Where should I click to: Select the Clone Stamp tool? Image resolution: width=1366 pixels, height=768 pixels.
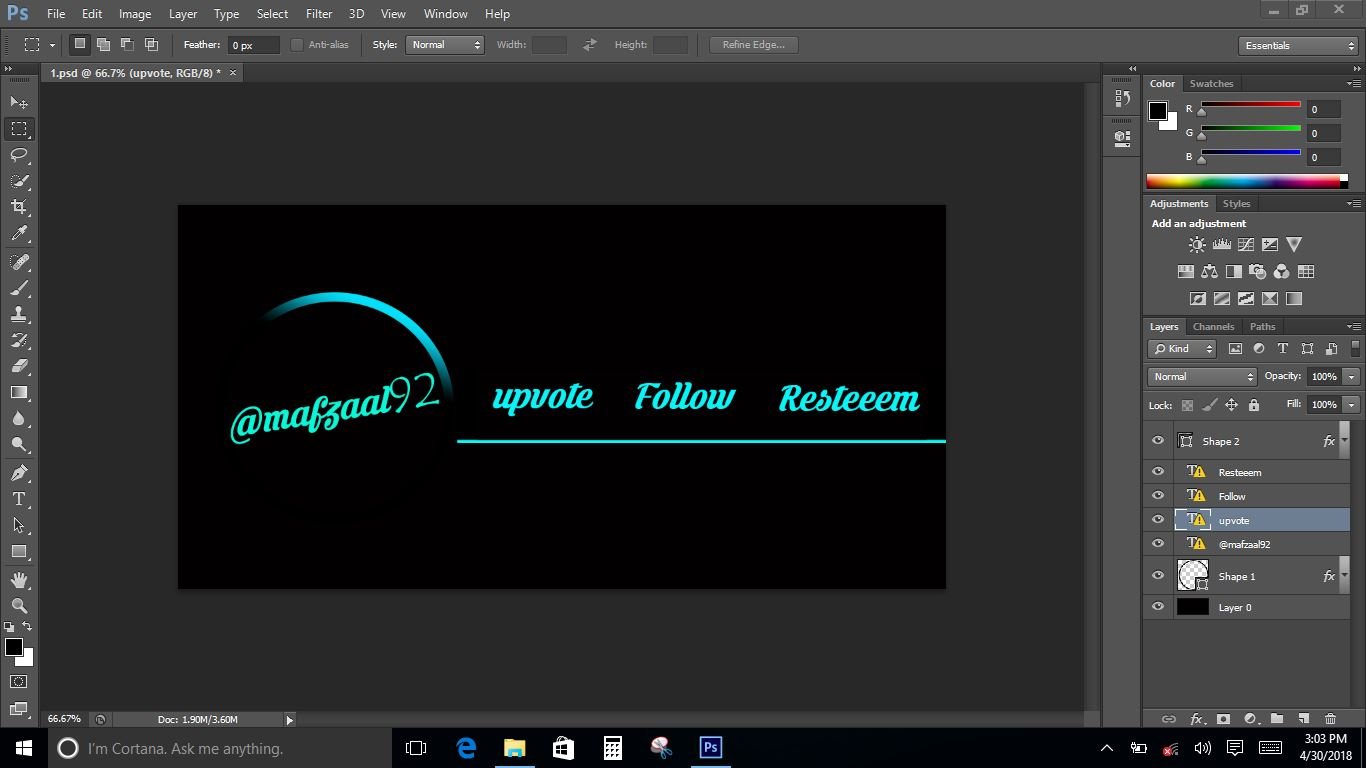tap(19, 314)
